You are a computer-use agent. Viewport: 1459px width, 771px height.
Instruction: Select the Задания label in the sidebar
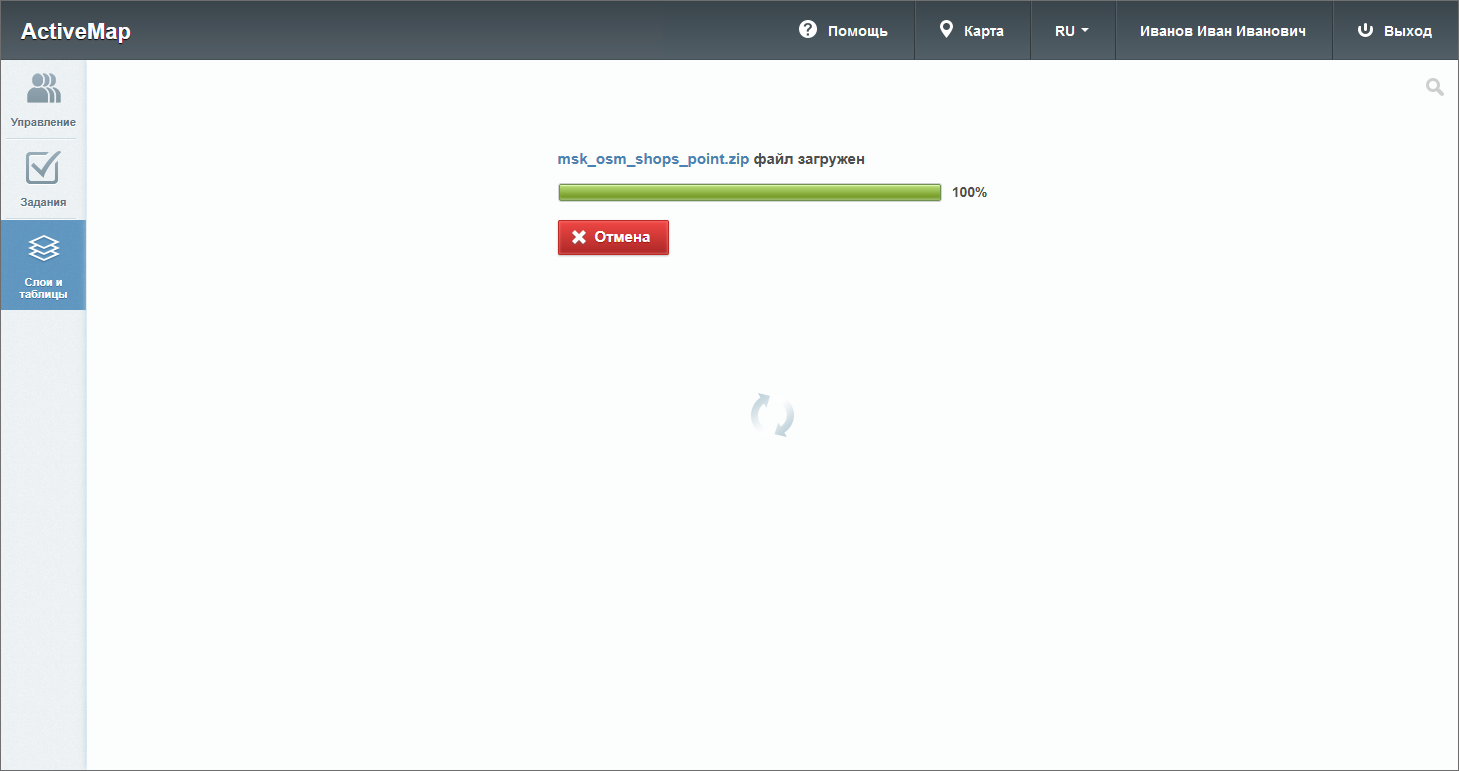[43, 202]
